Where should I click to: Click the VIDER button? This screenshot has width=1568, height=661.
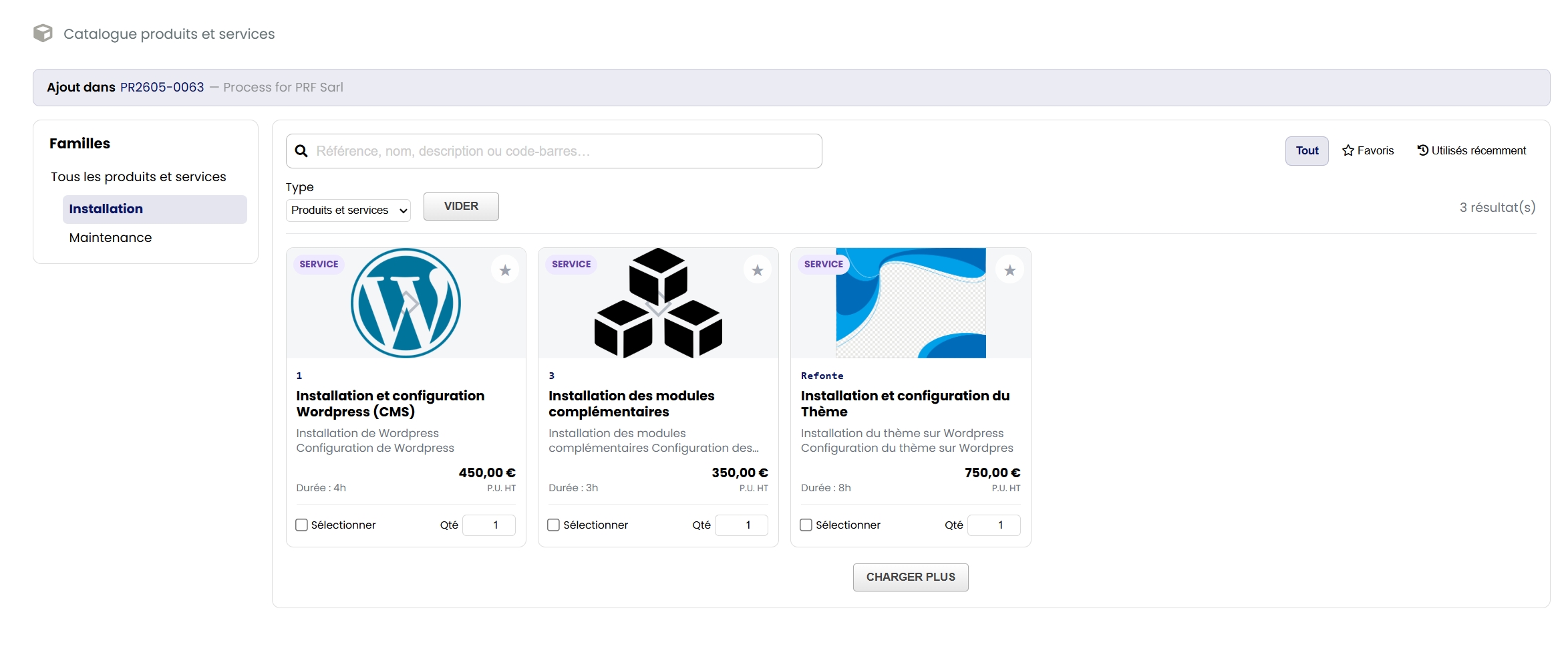click(x=461, y=207)
